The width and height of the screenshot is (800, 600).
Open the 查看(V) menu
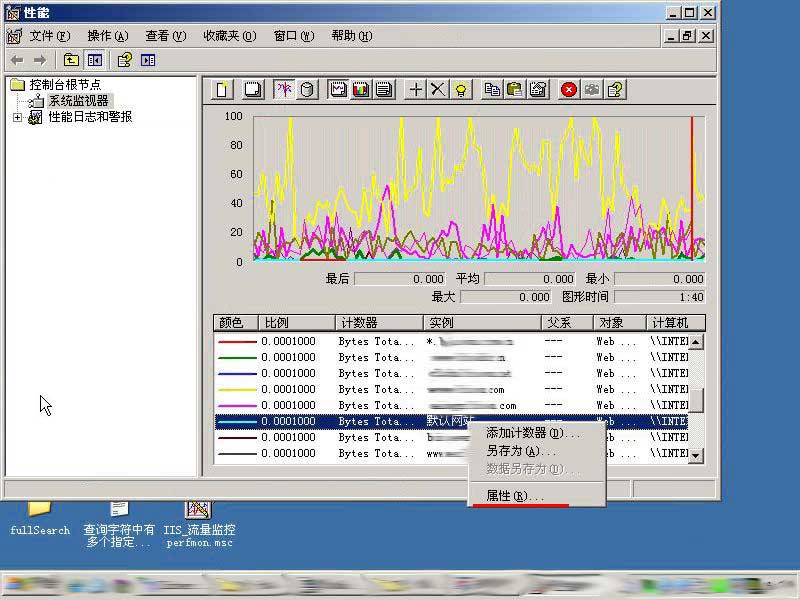pyautogui.click(x=165, y=36)
